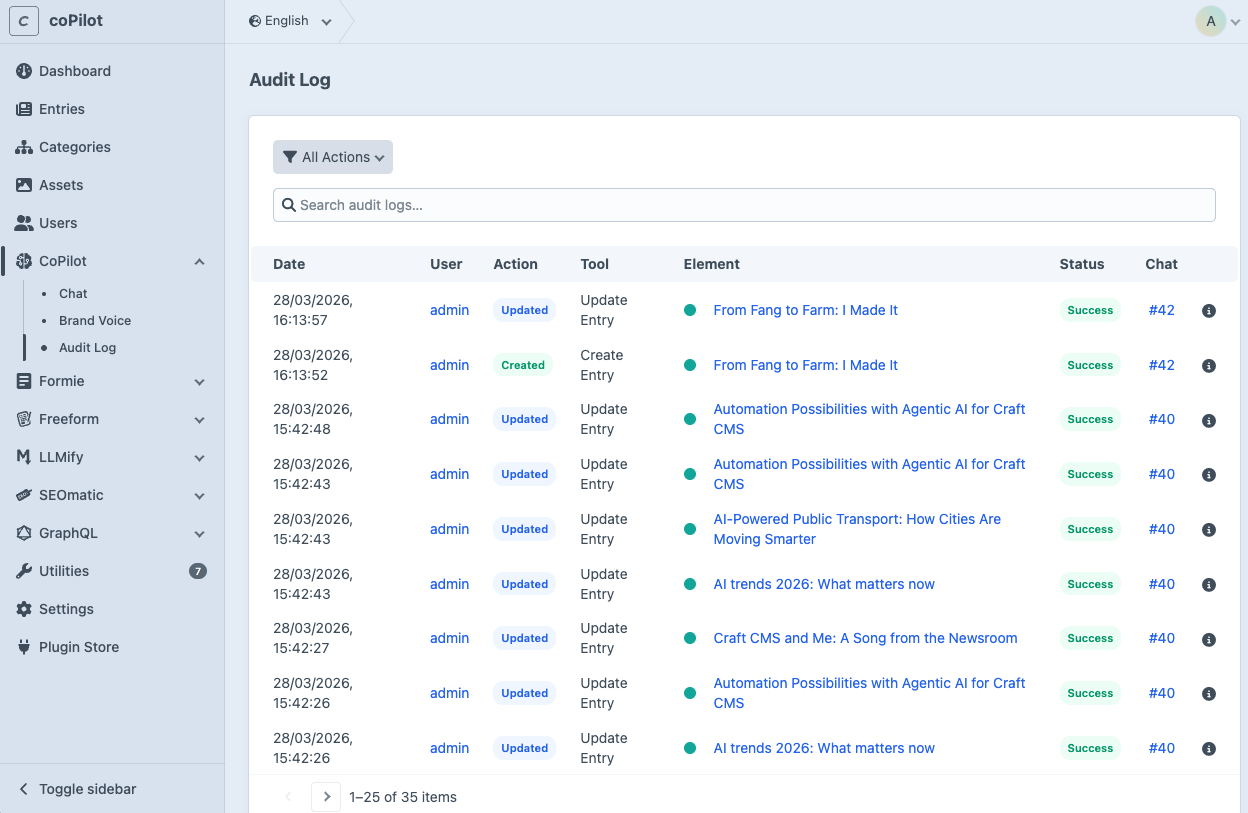
Task: Click the Assets icon
Action: [23, 185]
